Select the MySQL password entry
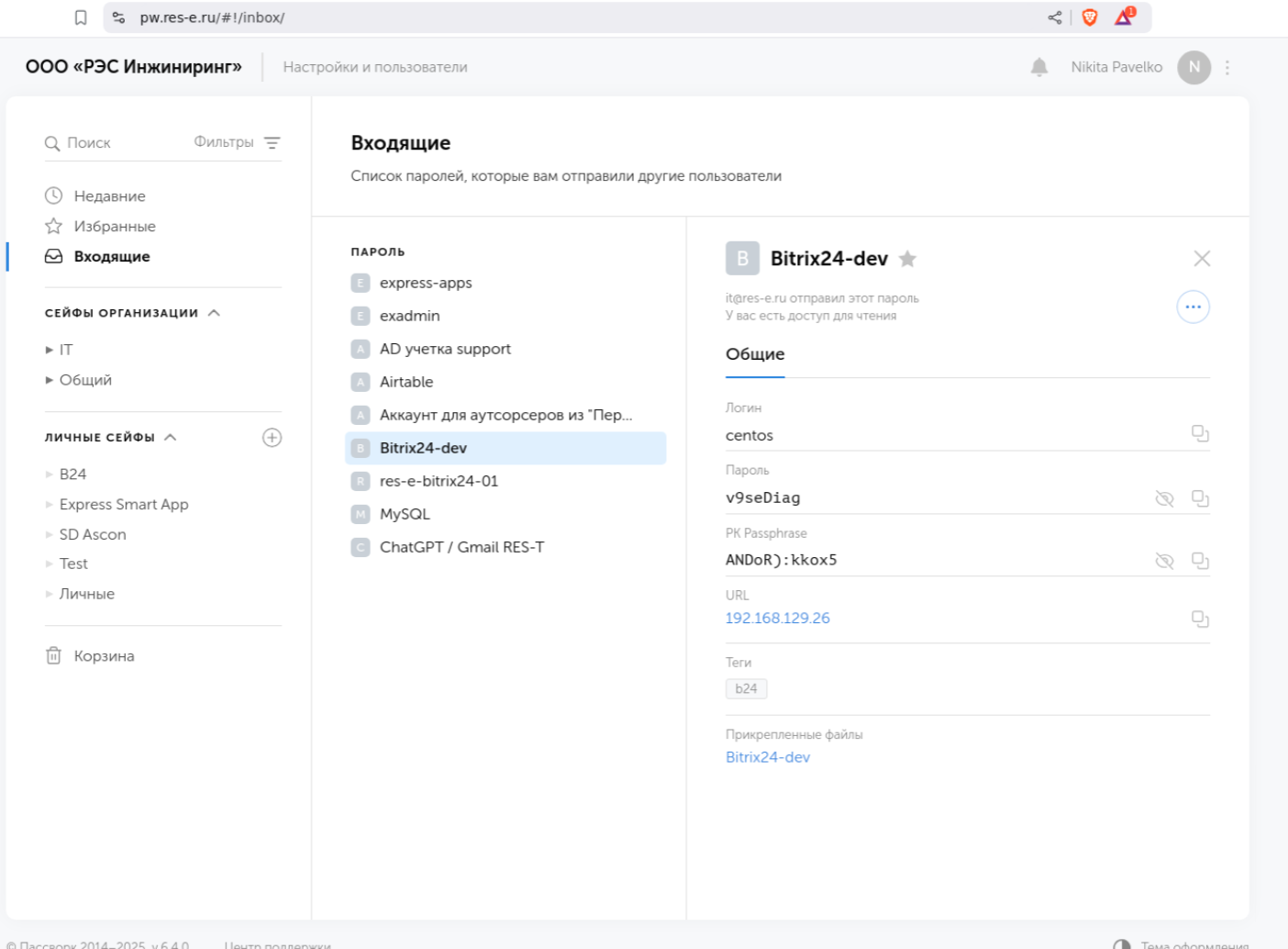The height and width of the screenshot is (949, 1288). pyautogui.click(x=405, y=514)
